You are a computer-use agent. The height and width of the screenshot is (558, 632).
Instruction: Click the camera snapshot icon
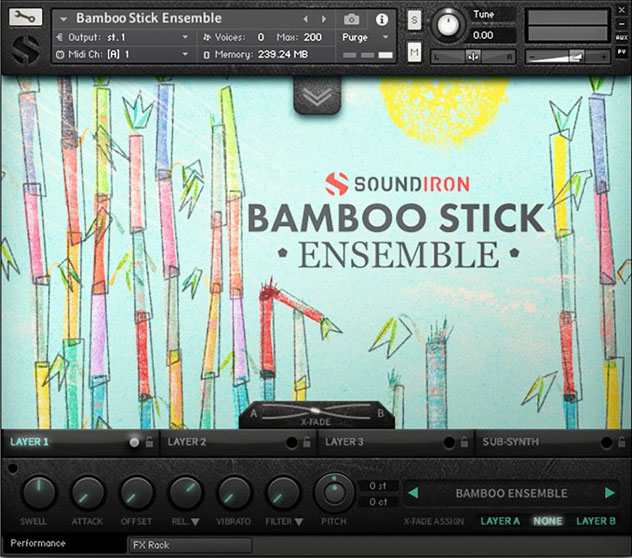pyautogui.click(x=352, y=19)
